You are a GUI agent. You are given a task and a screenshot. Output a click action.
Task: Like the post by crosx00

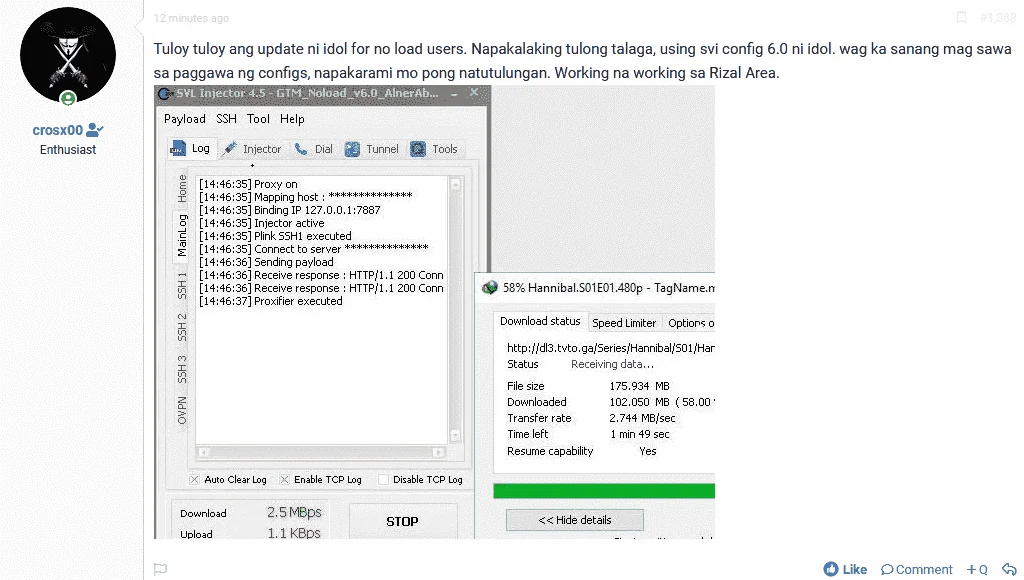coord(845,569)
